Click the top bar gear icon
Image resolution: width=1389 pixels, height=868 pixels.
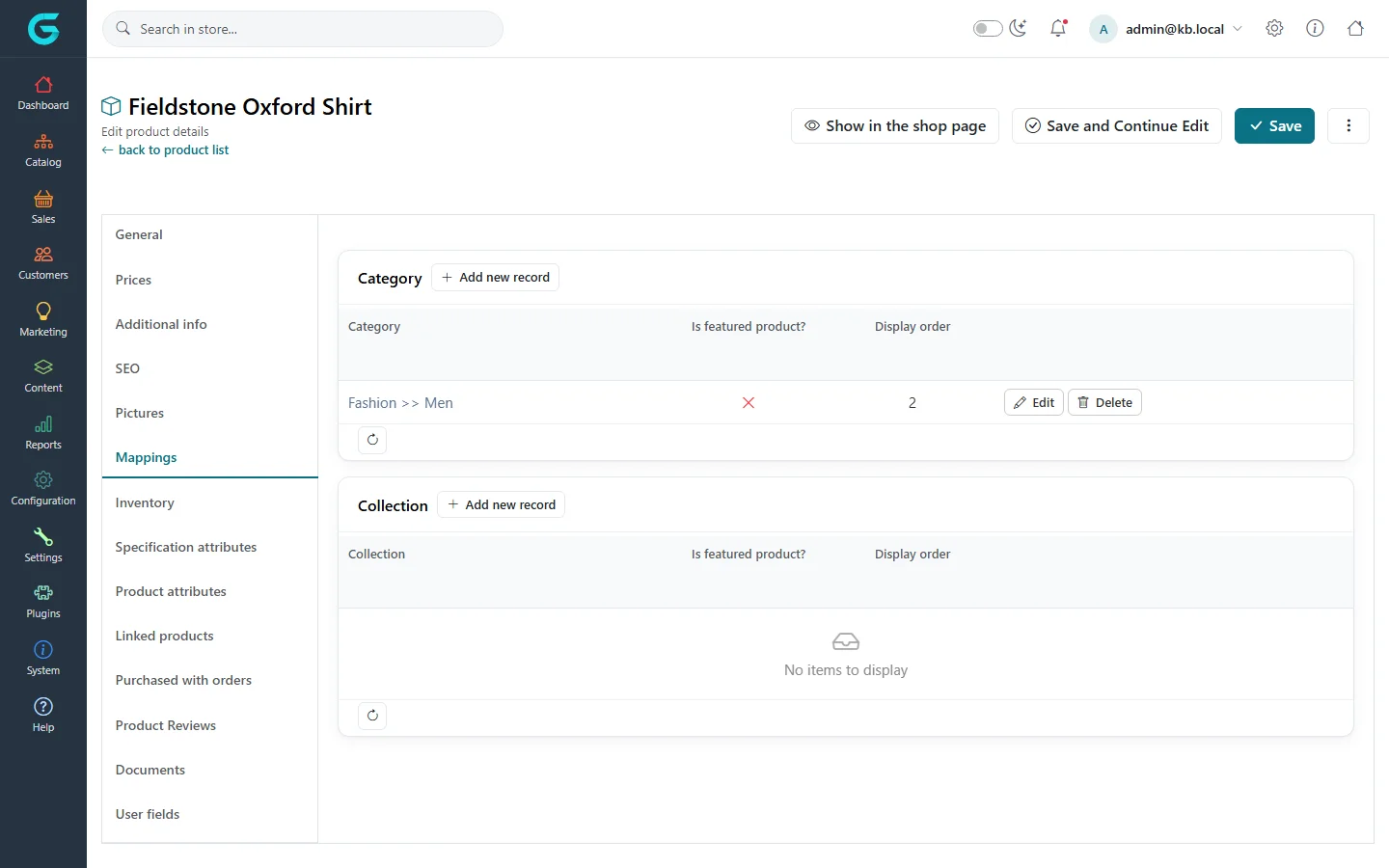1274,28
